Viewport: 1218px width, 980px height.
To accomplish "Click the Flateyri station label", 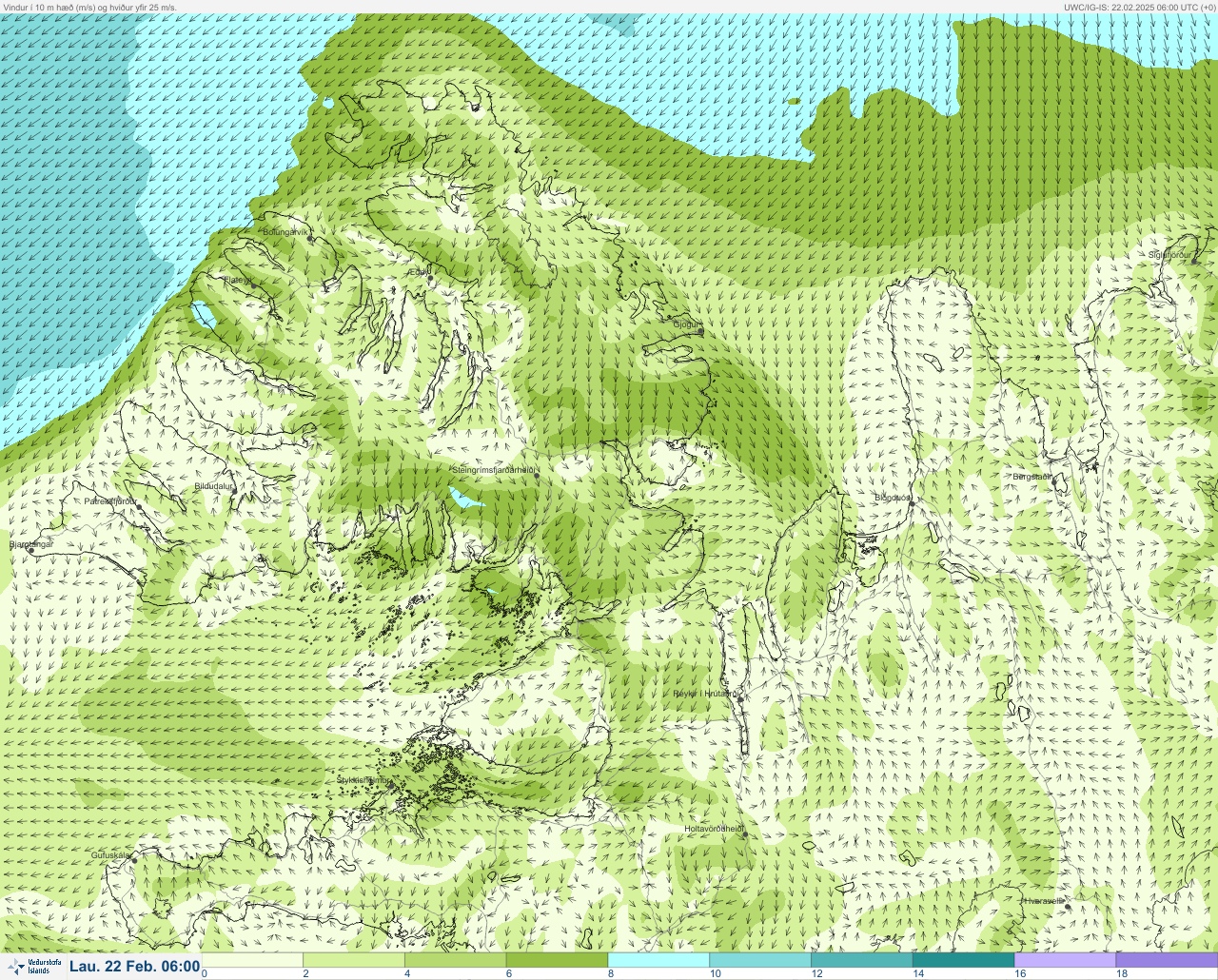I will pyautogui.click(x=237, y=280).
